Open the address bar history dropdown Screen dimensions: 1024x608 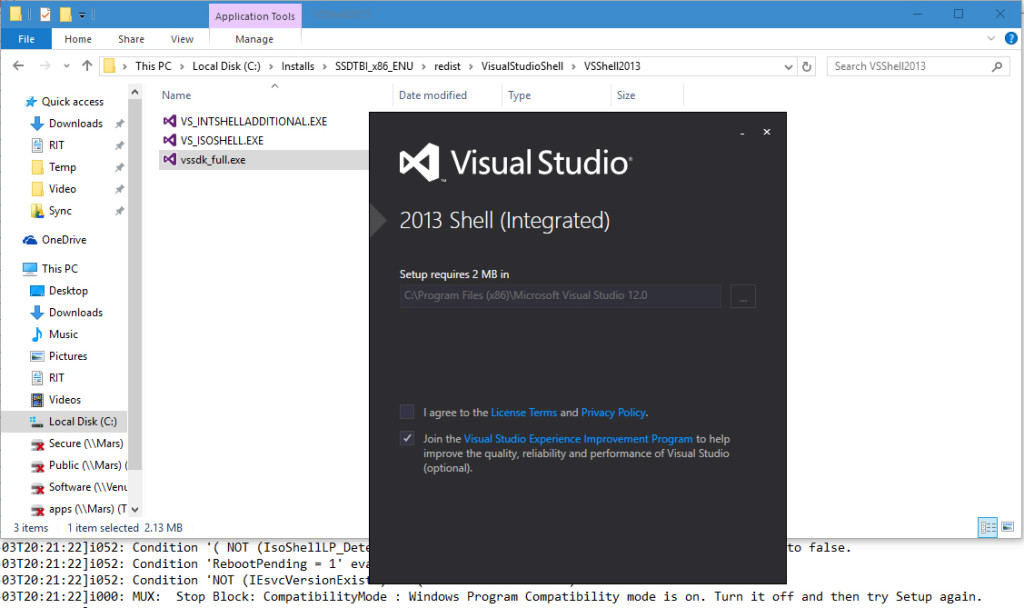pyautogui.click(x=788, y=67)
